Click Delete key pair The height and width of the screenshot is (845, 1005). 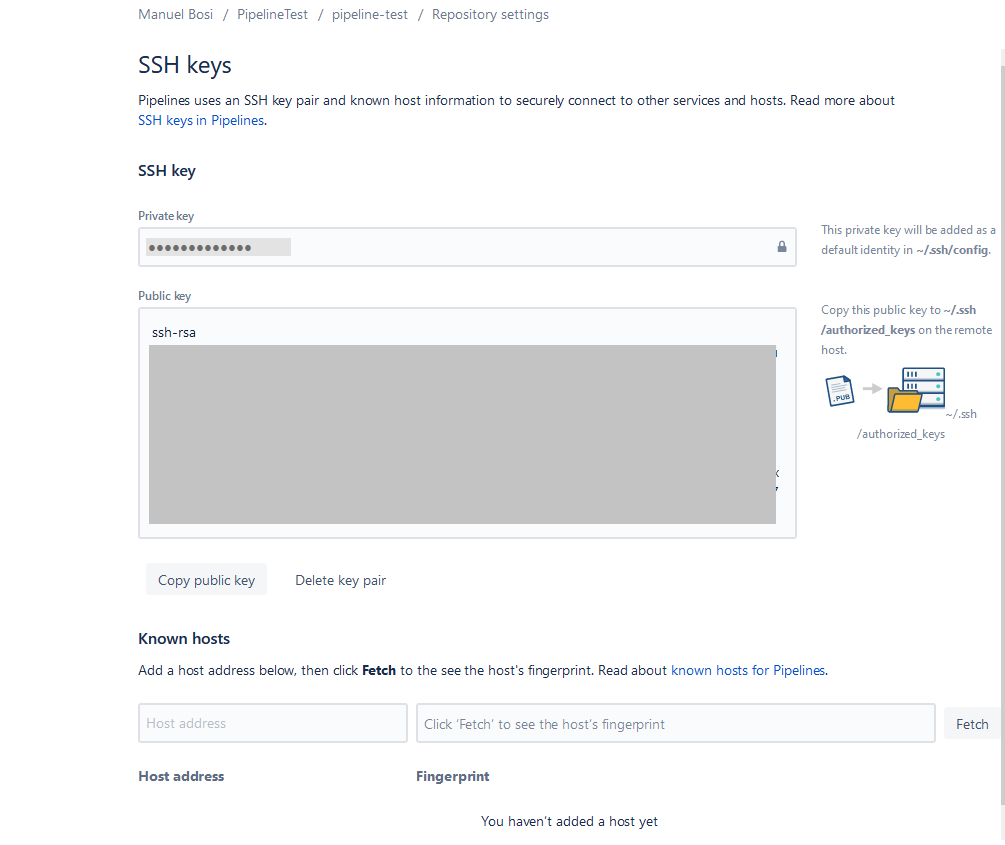click(x=340, y=579)
